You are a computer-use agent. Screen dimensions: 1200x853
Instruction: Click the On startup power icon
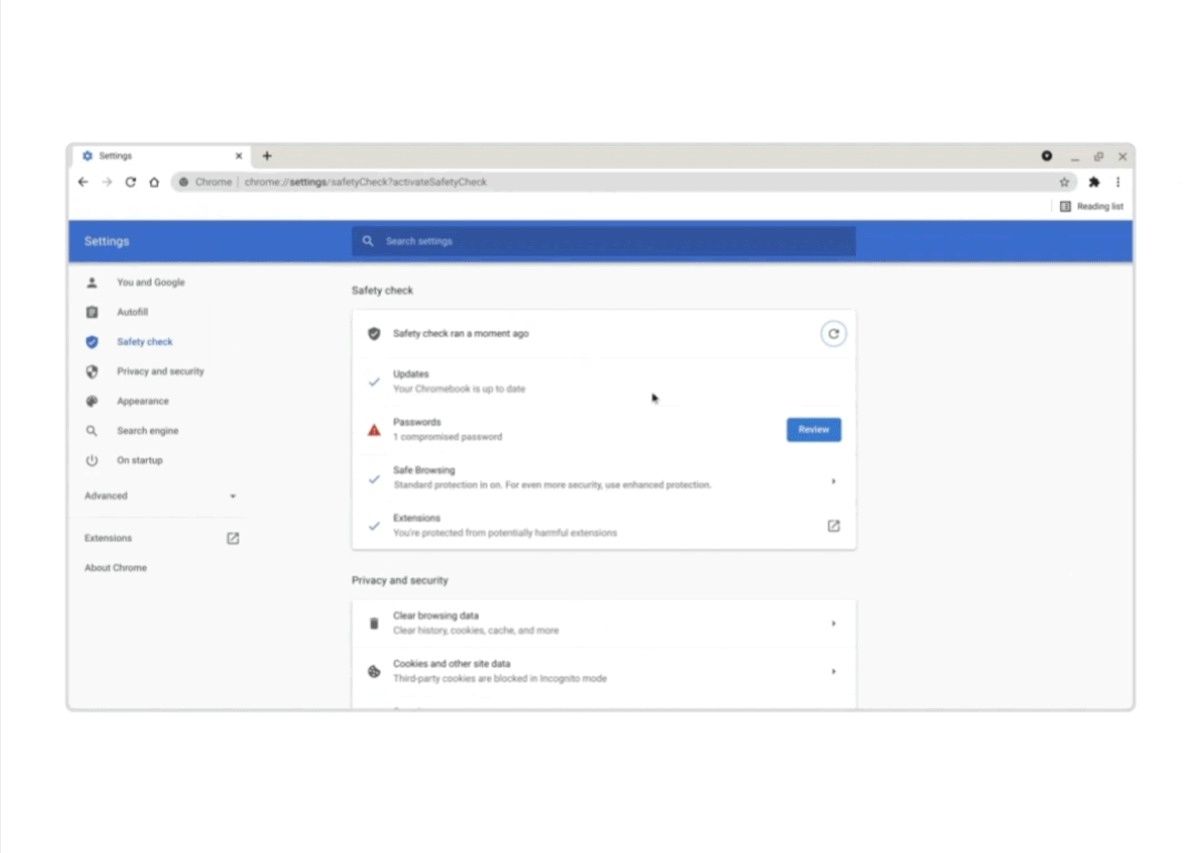coord(91,460)
